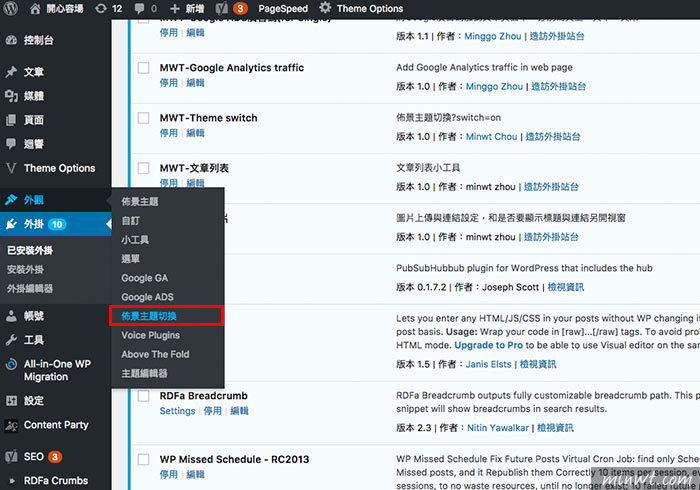
Task: Open PageSpeed in the admin bar
Action: click(x=283, y=8)
